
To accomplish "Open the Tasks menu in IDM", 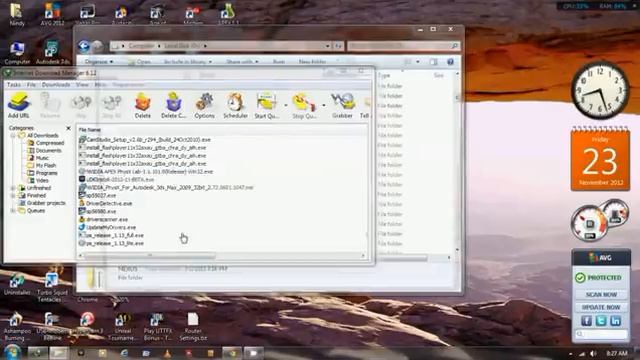I will 14,84.
